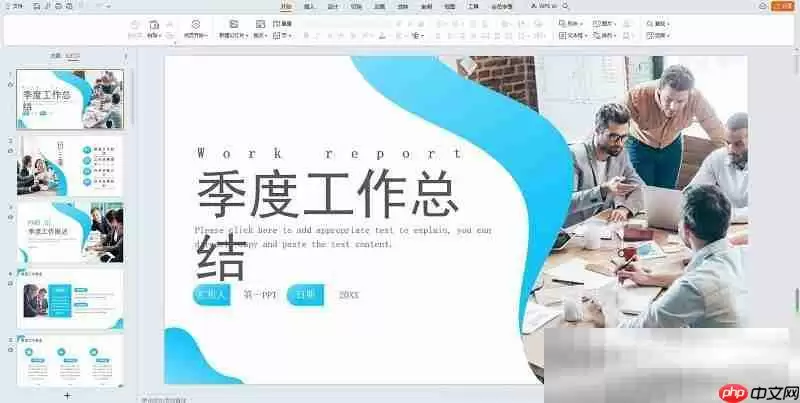Switch to the 切换 ribbon tab
Viewport: 800px width, 403px height.
click(x=356, y=6)
